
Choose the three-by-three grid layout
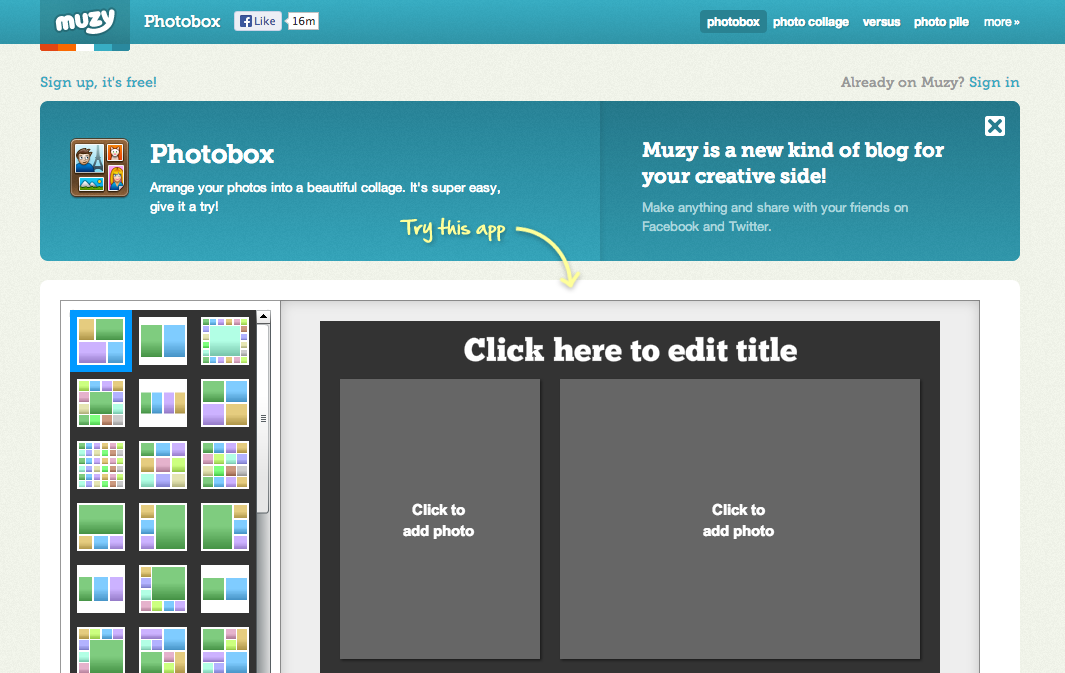click(163, 465)
